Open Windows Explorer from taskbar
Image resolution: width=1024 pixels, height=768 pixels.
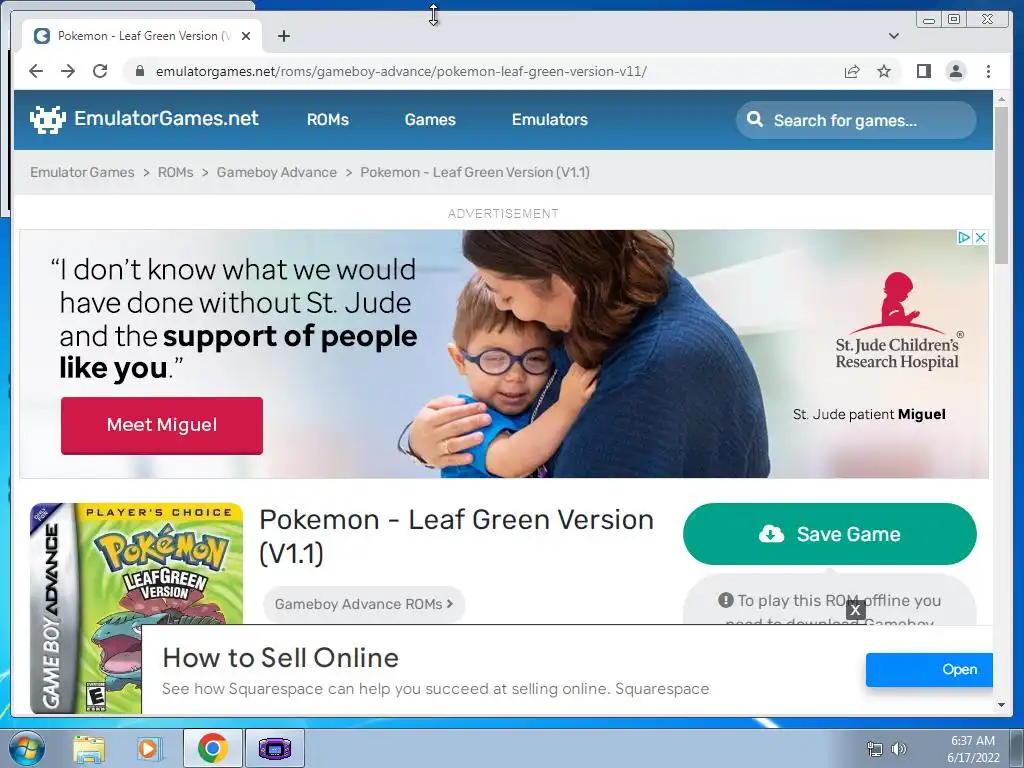click(x=89, y=748)
